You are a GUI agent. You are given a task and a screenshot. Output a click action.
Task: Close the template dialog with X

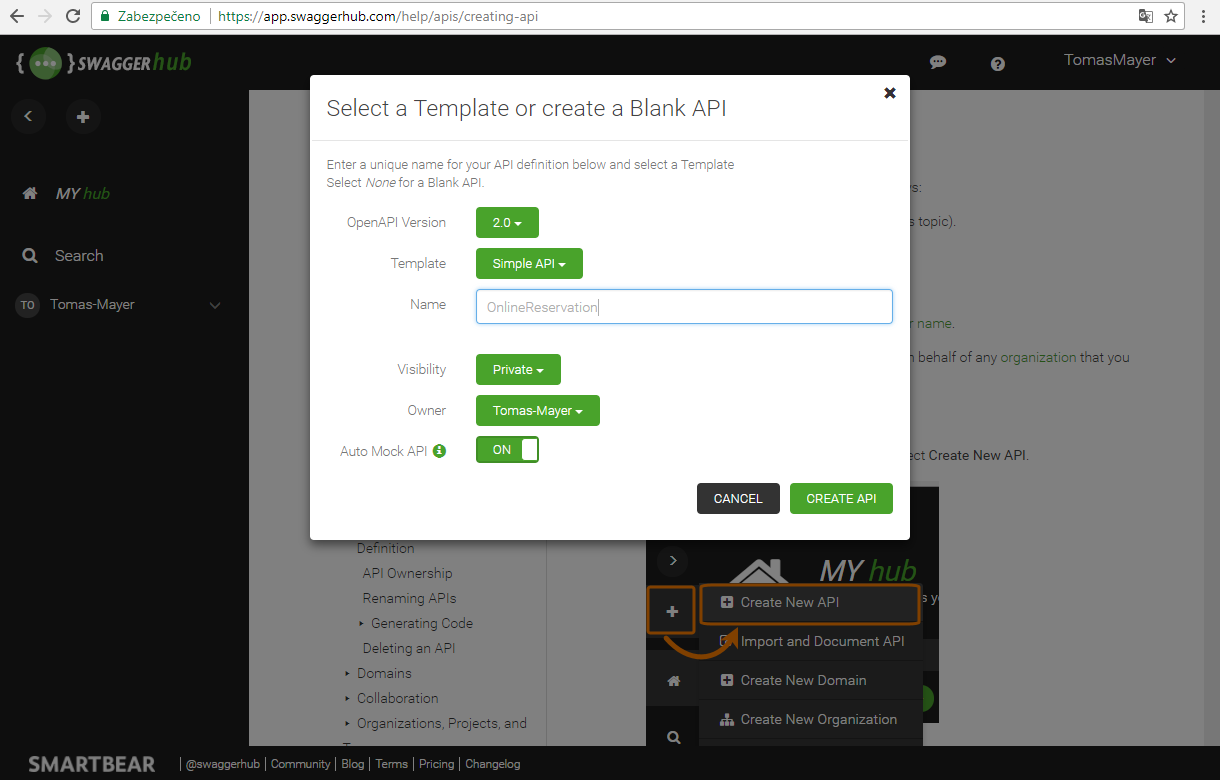[889, 93]
